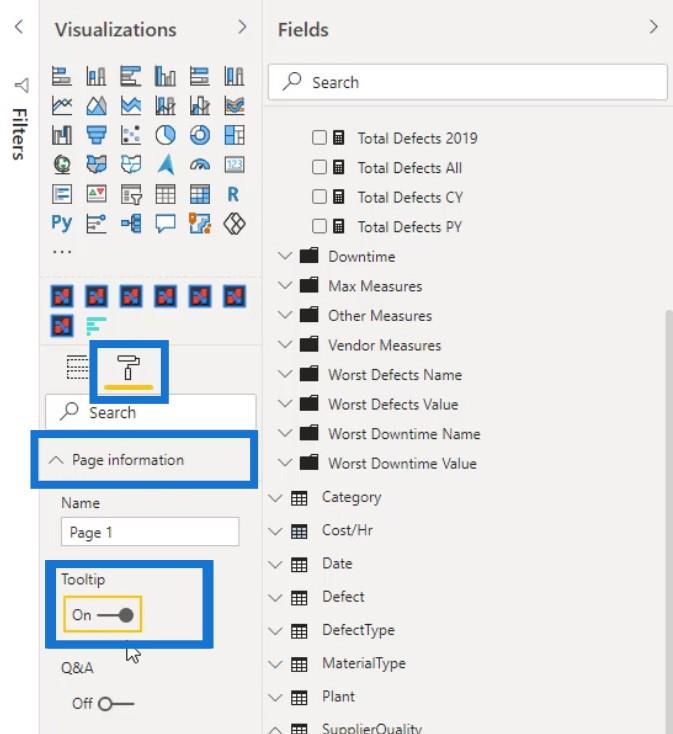Select the Stacked column chart visual
The width and height of the screenshot is (673, 734).
click(96, 76)
